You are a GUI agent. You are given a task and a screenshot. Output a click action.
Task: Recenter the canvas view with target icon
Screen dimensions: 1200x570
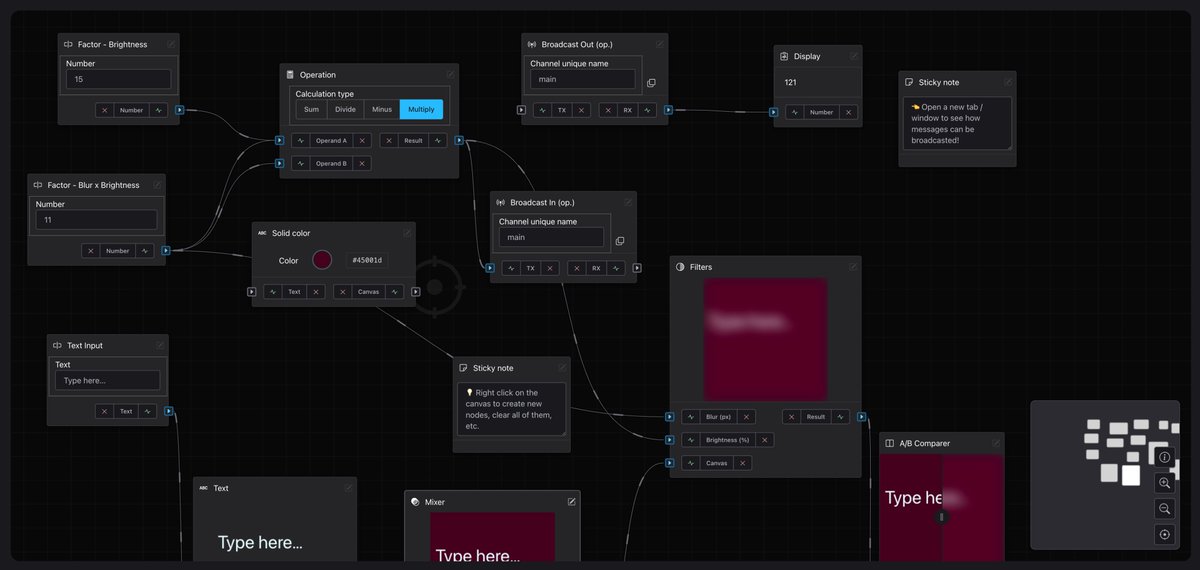pyautogui.click(x=1164, y=535)
